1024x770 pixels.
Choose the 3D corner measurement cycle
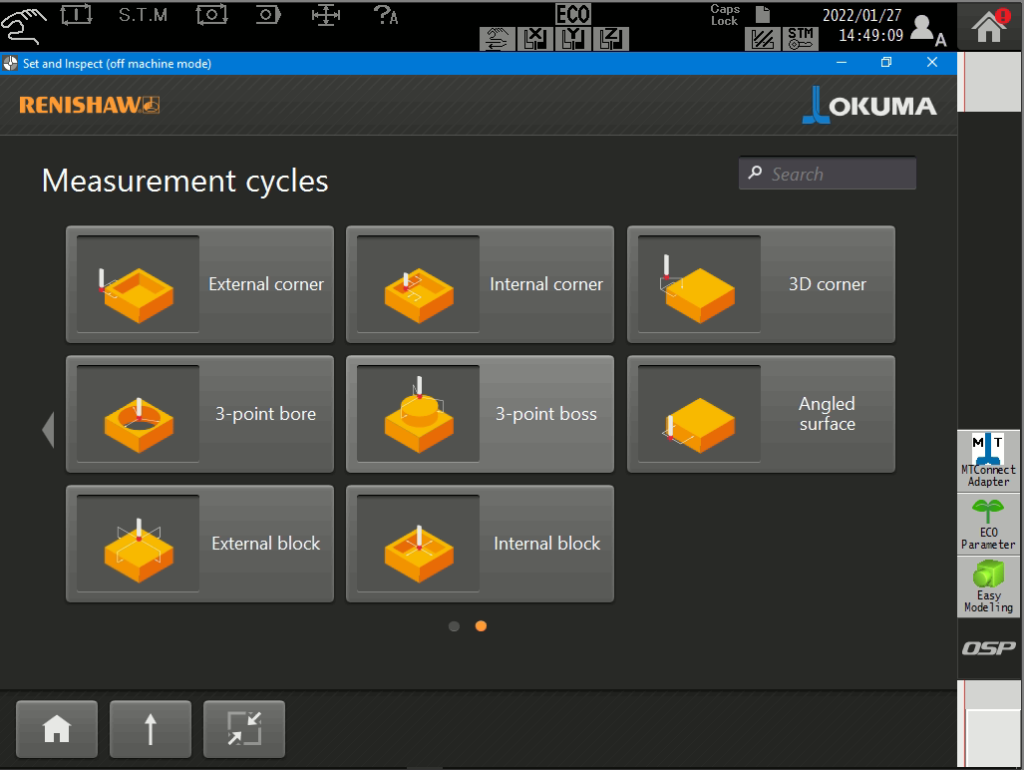pyautogui.click(x=761, y=285)
